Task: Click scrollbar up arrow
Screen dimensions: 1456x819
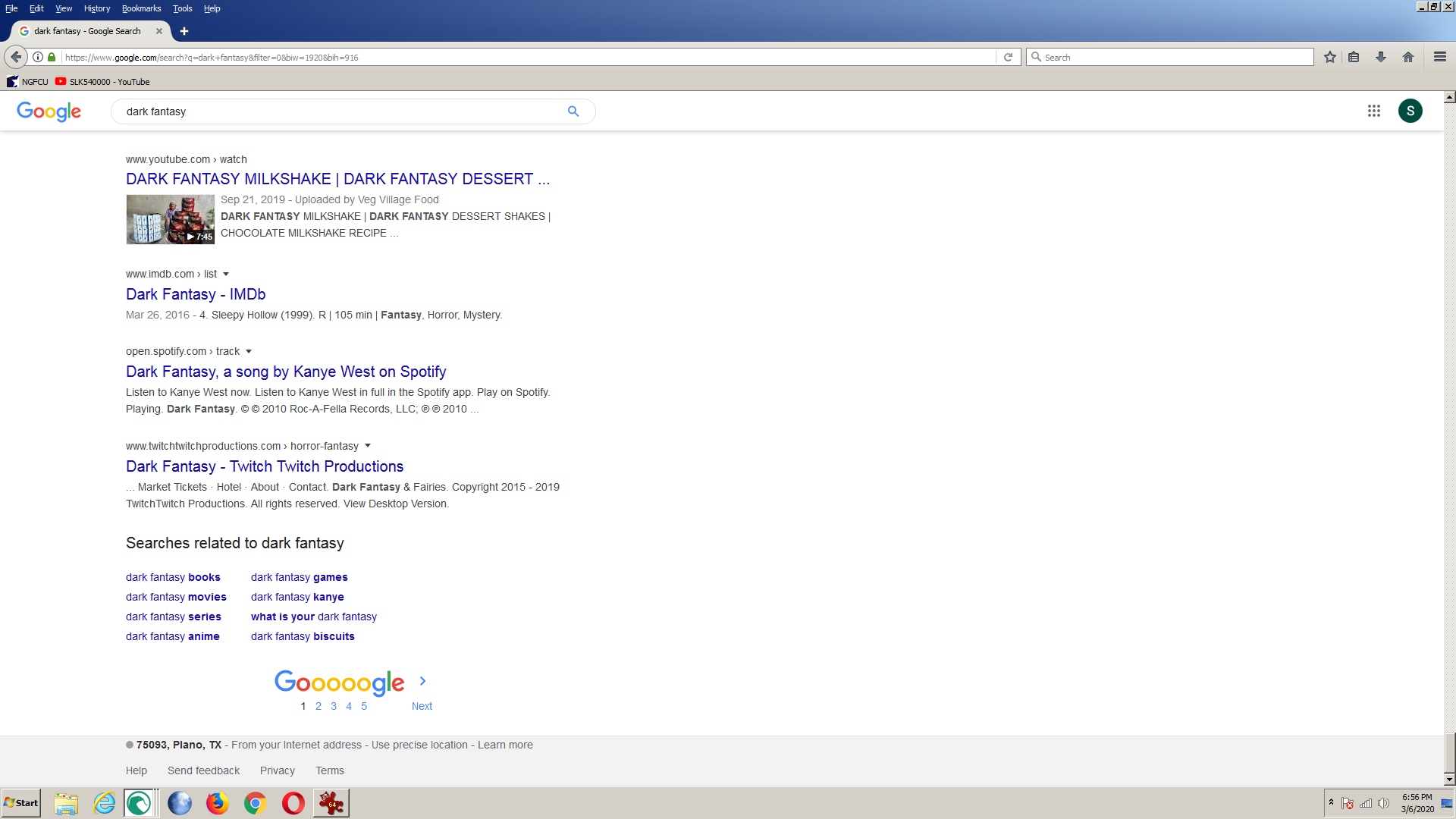Action: (x=1449, y=97)
